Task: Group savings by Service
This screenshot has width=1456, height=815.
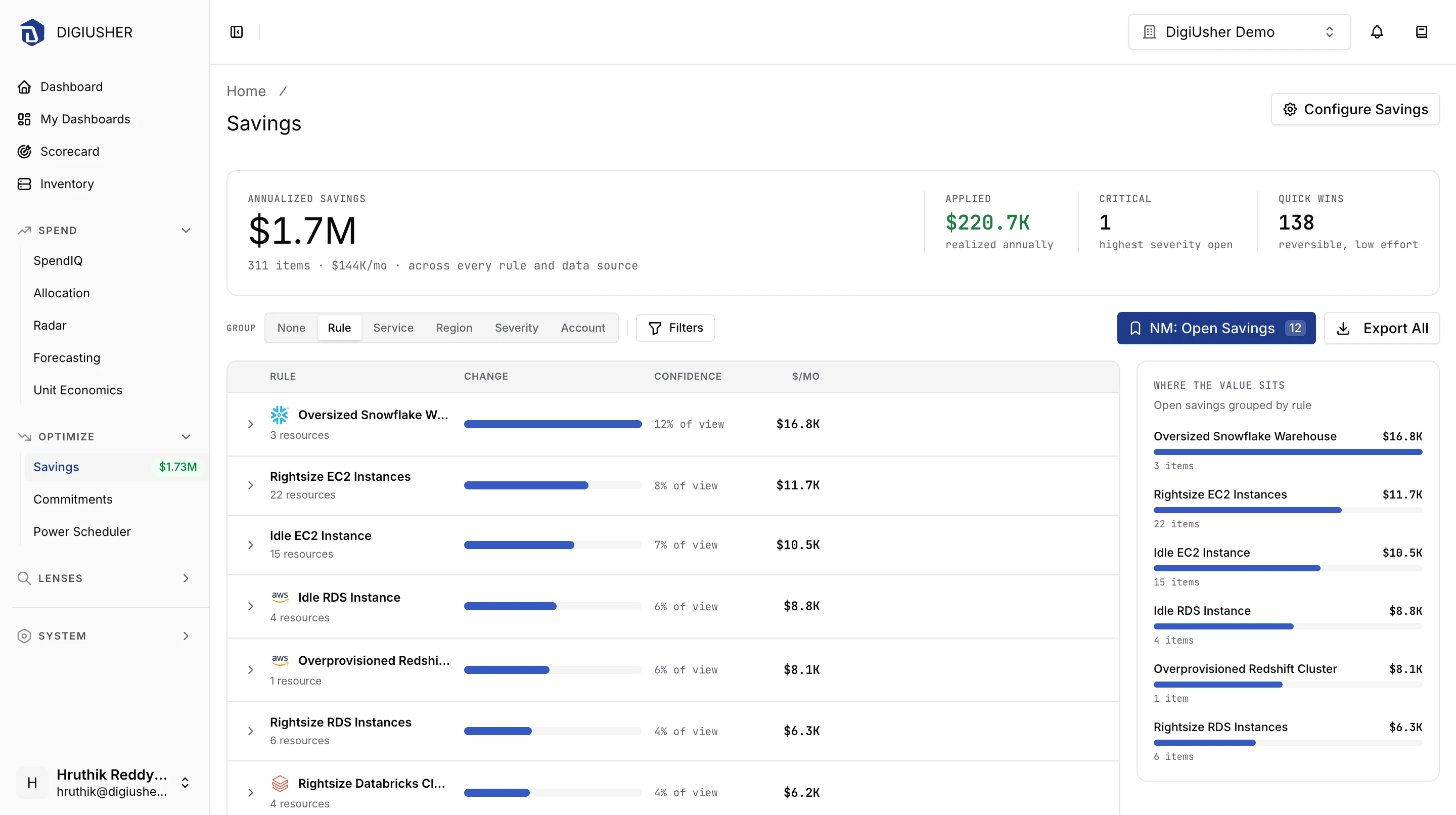Action: click(x=393, y=327)
